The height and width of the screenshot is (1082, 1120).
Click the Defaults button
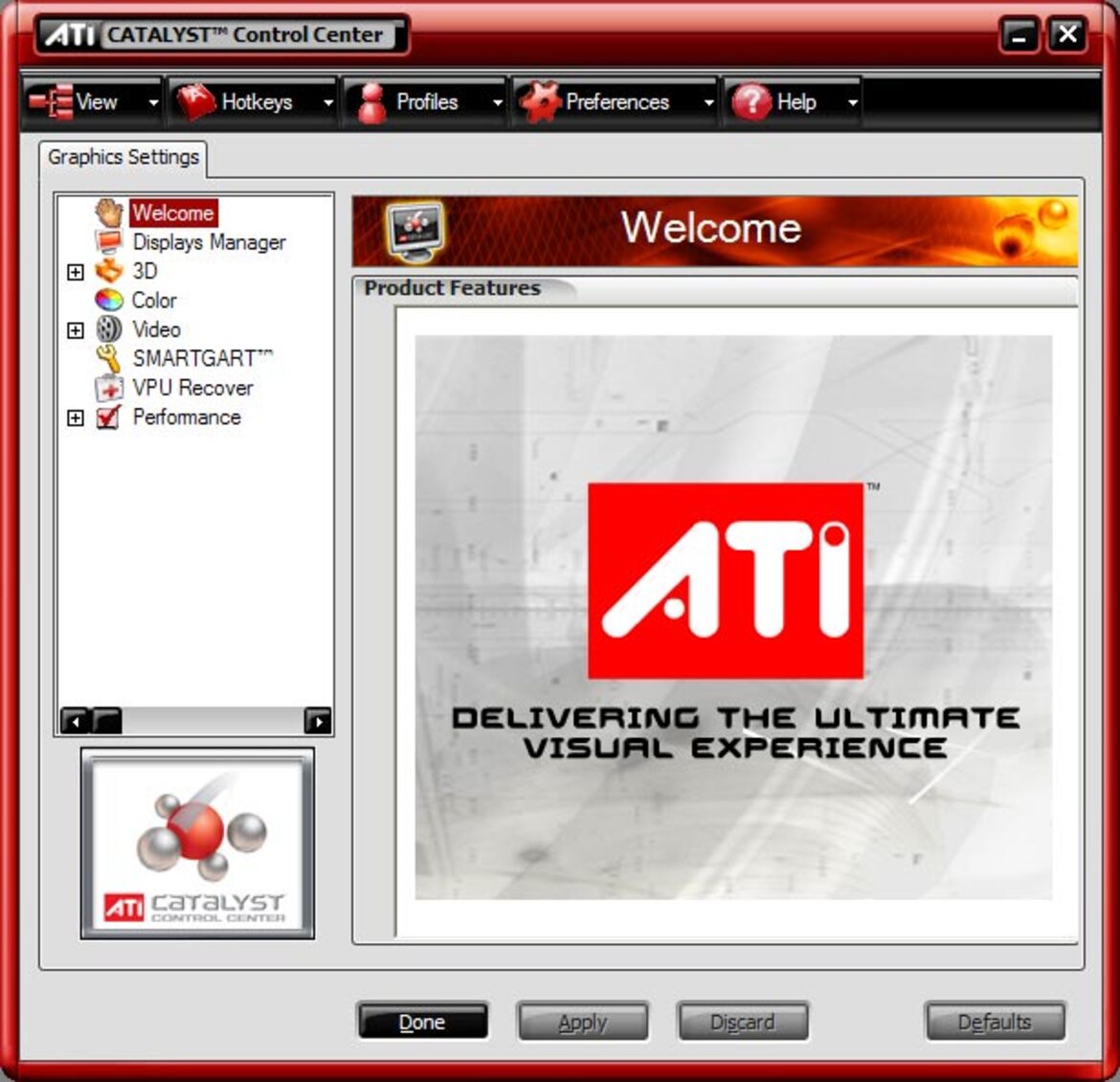click(x=995, y=1022)
